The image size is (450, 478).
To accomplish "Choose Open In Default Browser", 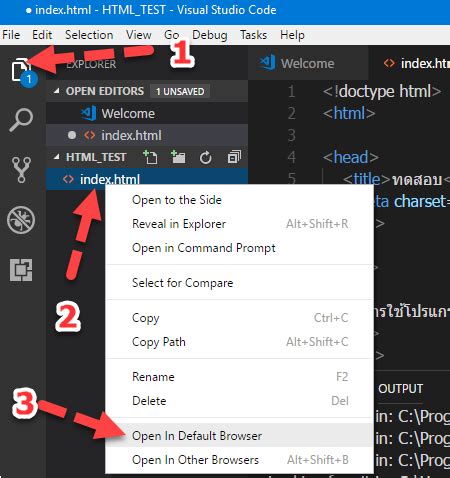I will (239, 436).
